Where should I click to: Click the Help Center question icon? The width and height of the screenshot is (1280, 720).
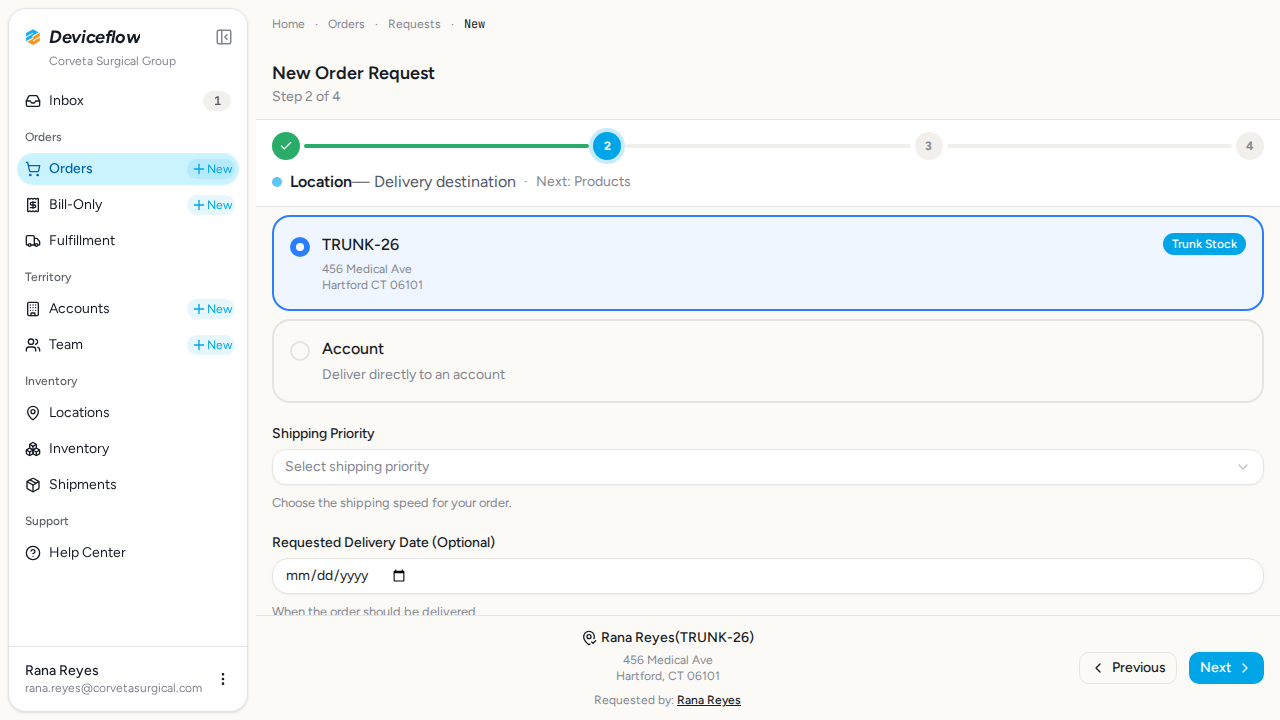[33, 553]
